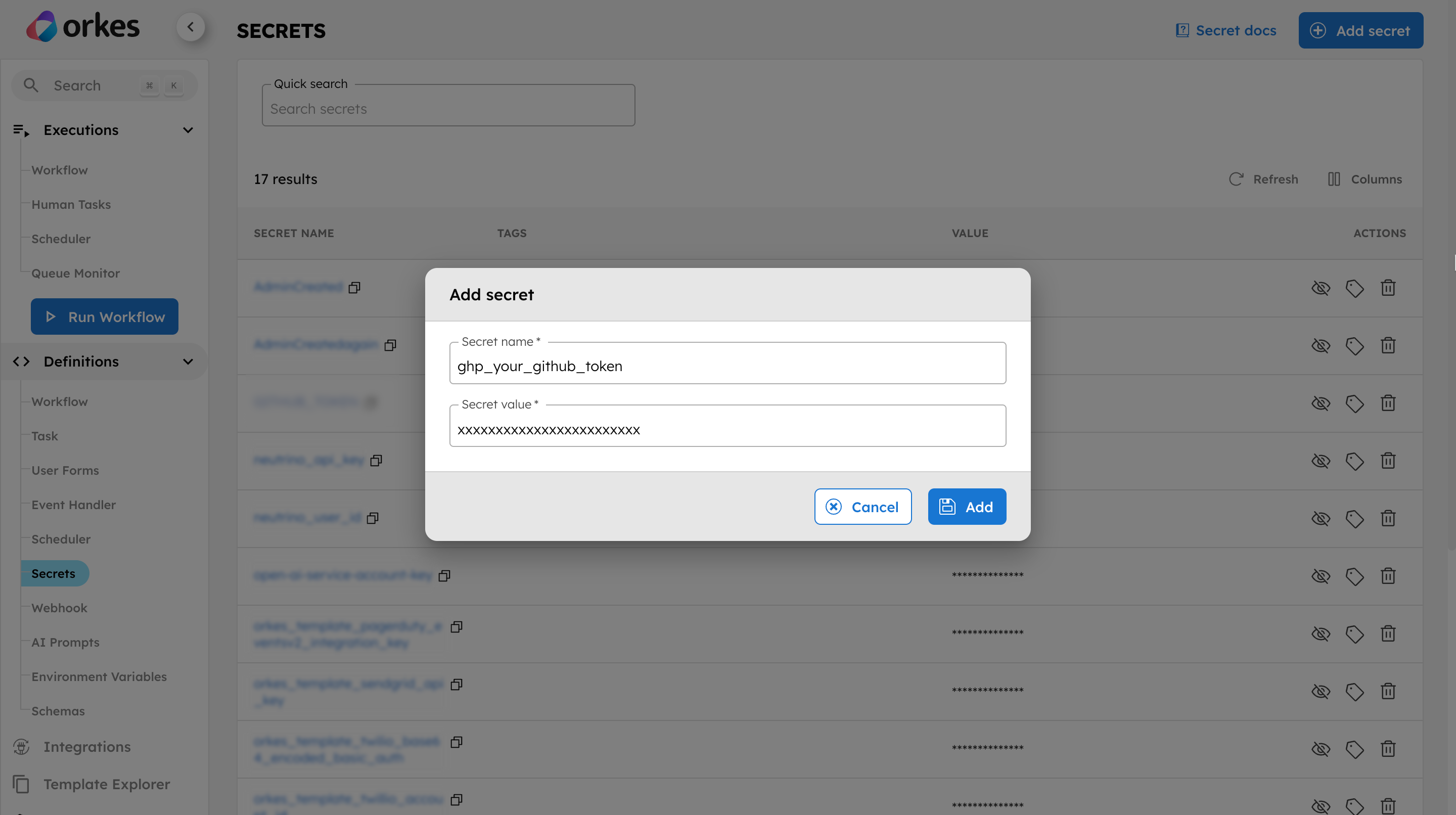Click the Secret docs help icon
Viewport: 1456px width, 815px height.
[x=1182, y=30]
